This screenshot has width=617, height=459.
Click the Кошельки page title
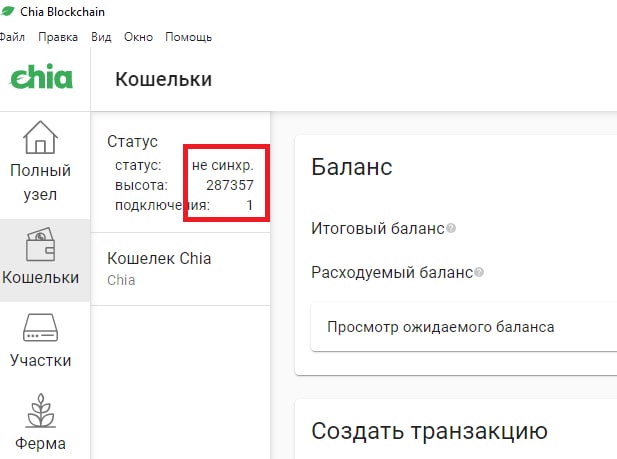point(163,79)
